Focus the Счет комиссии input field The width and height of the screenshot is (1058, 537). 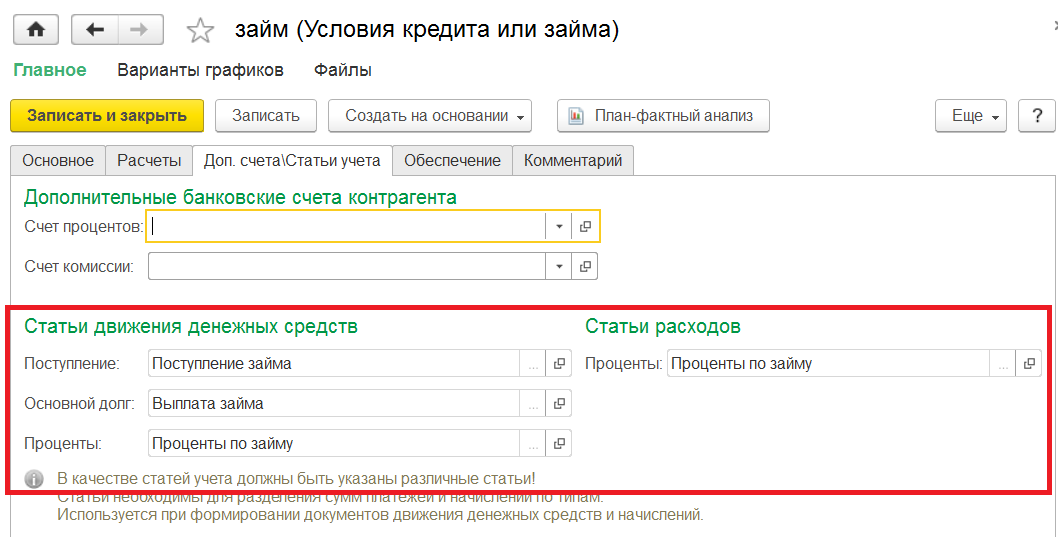[346, 266]
